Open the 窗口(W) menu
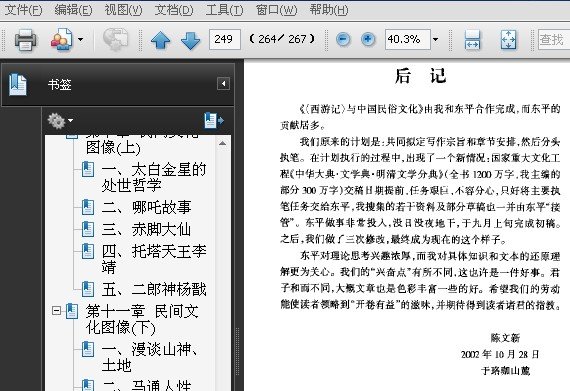Viewport: 570px width, 391px height. (x=276, y=10)
